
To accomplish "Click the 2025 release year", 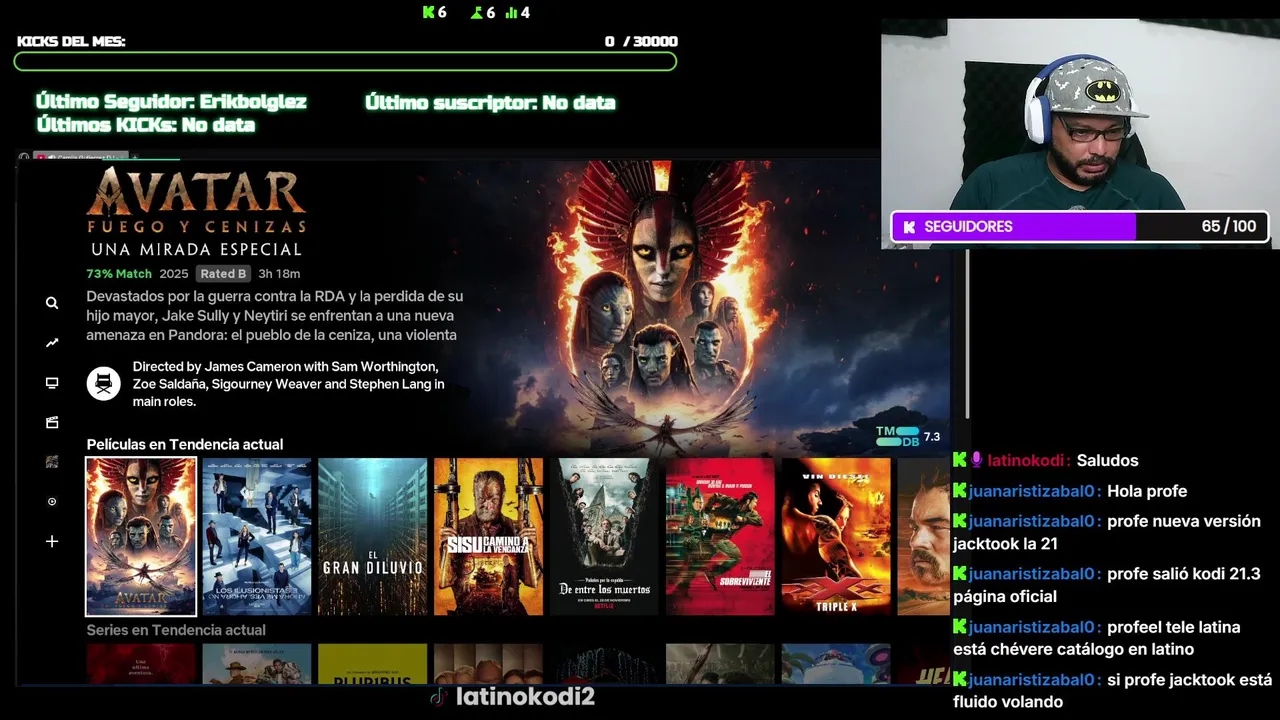I will (x=174, y=274).
